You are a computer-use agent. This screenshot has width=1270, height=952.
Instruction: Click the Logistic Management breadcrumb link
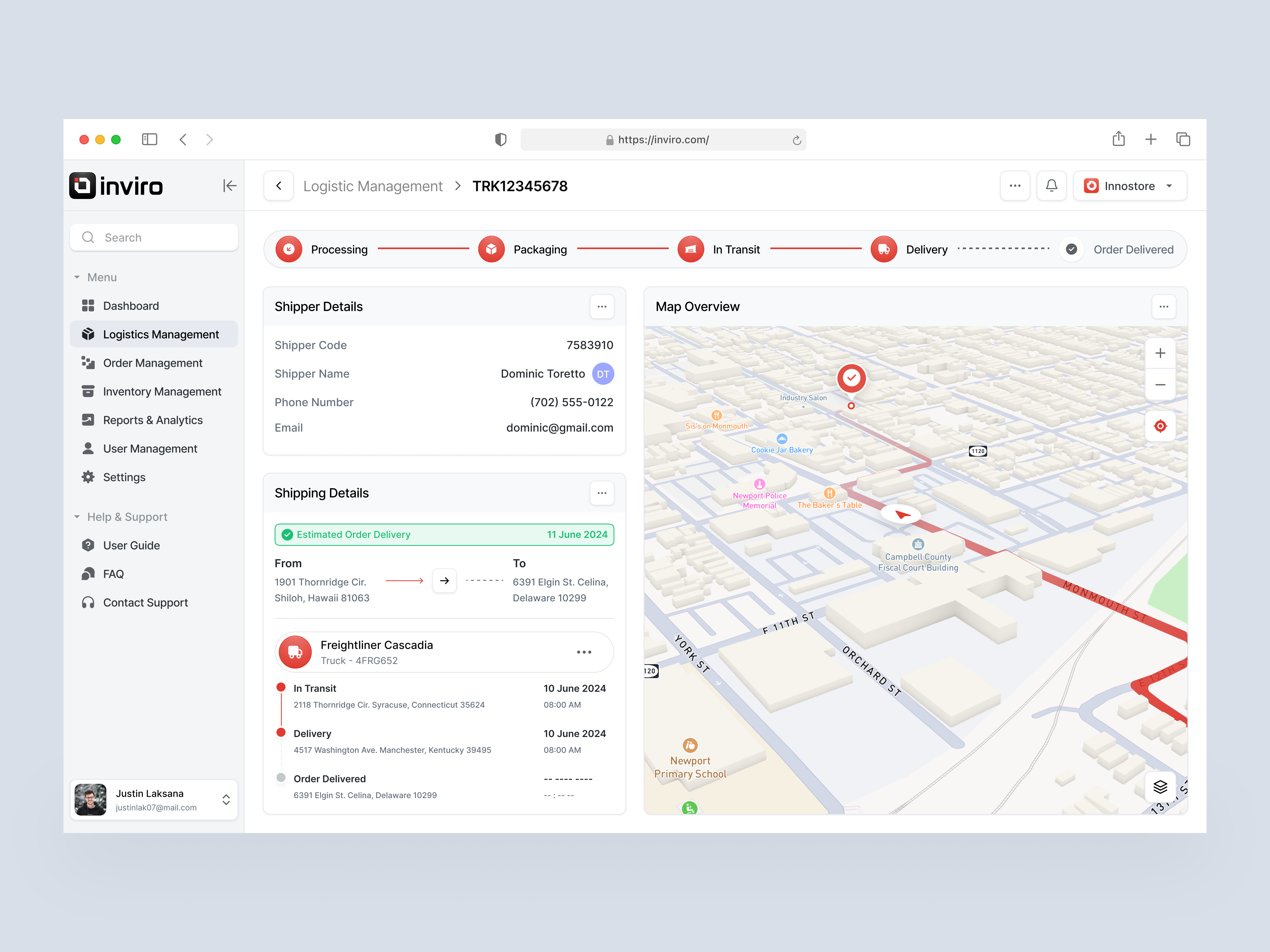(373, 186)
